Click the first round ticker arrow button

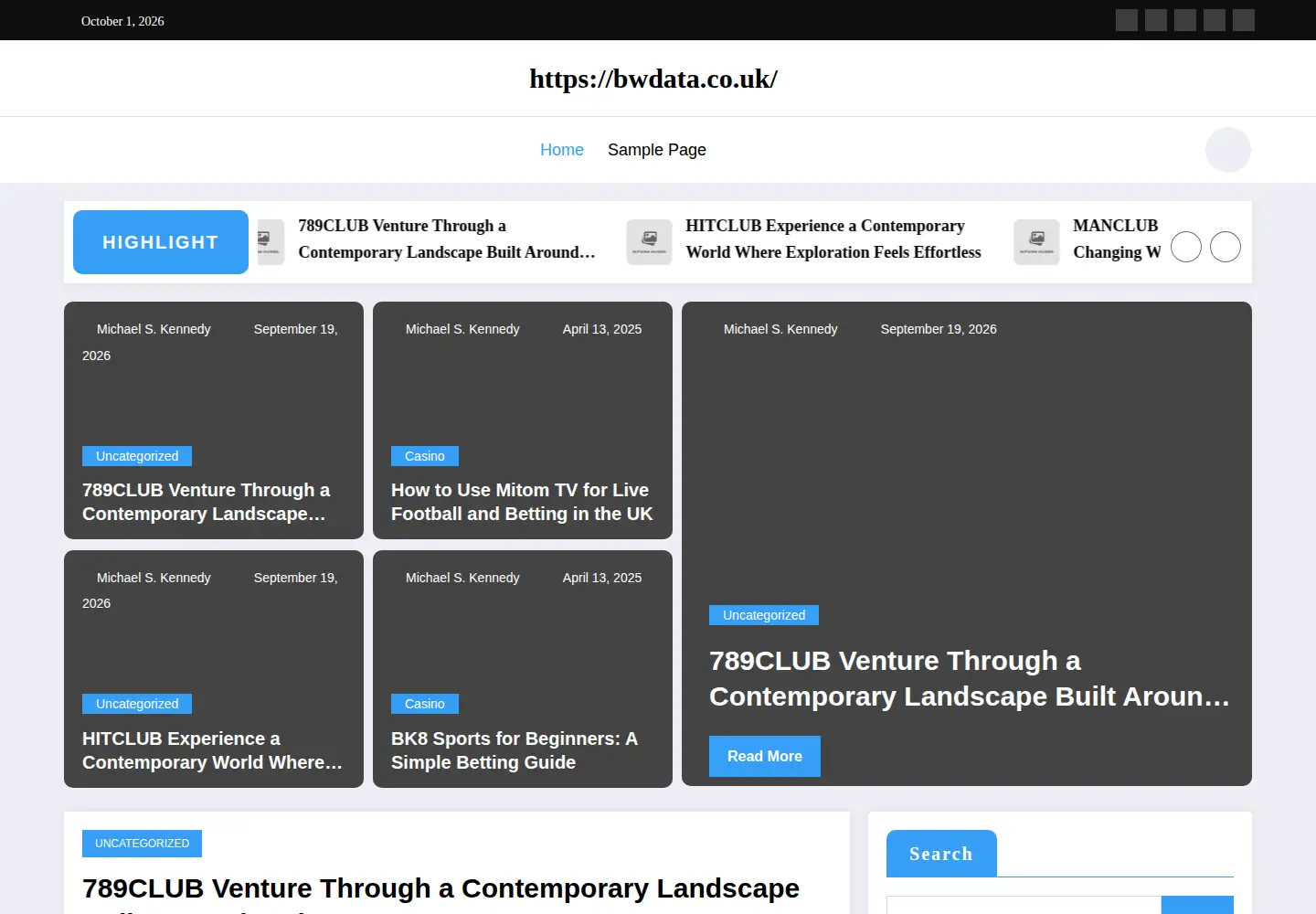click(x=1186, y=247)
